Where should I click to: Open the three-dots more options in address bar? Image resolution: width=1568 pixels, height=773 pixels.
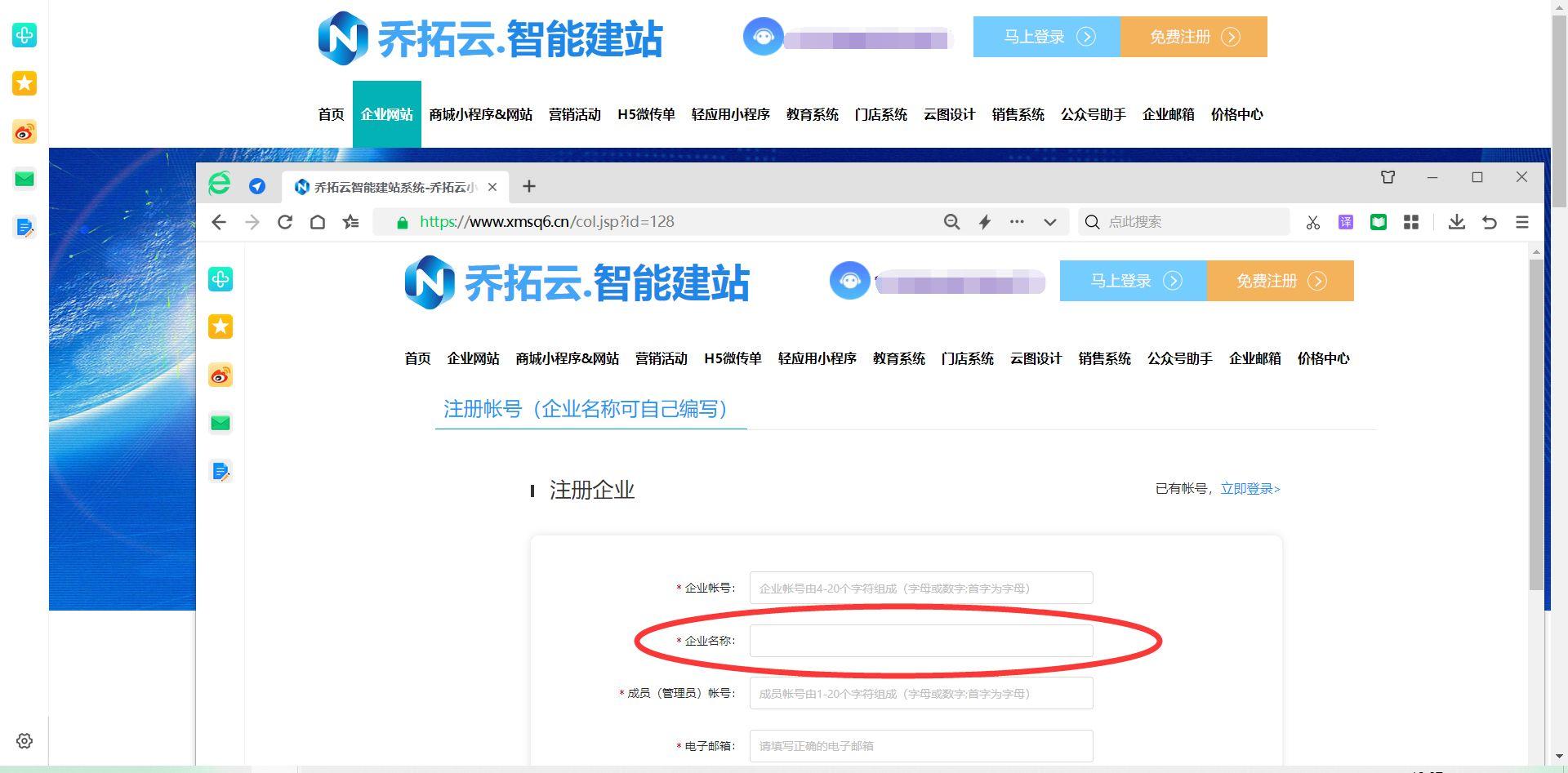click(x=1017, y=221)
